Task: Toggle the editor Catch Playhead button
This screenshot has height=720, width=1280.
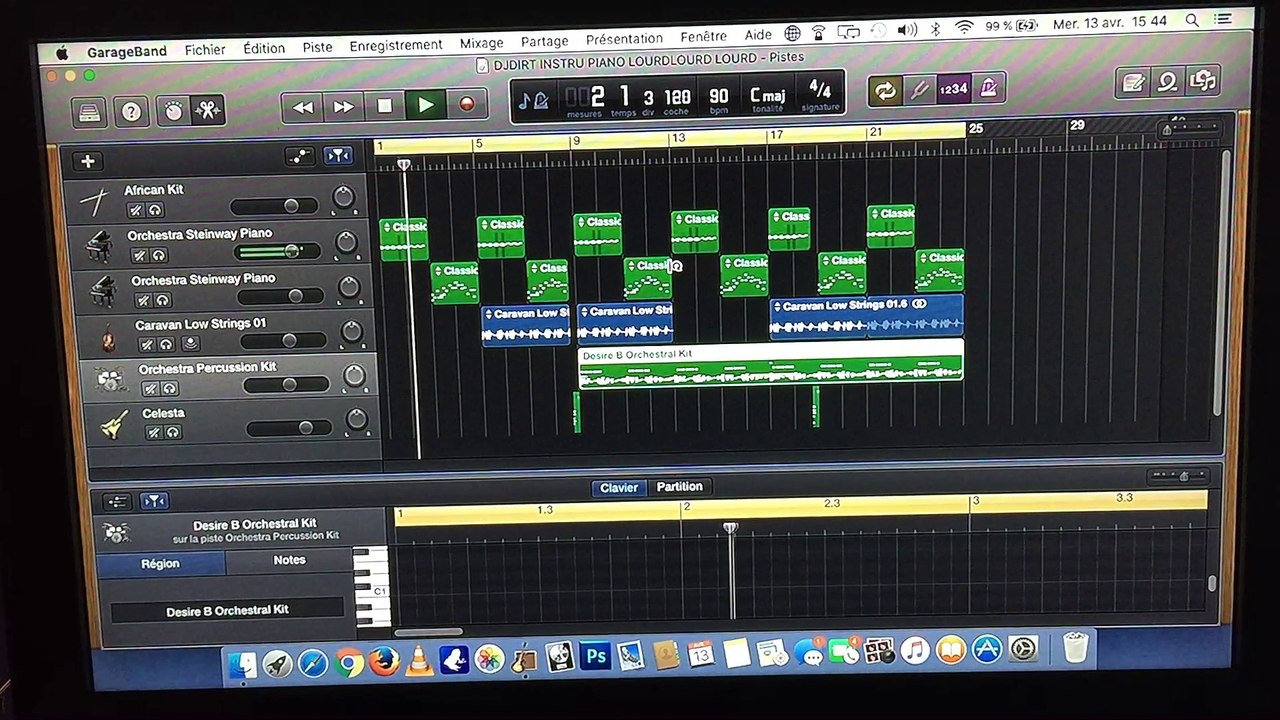Action: pos(154,501)
